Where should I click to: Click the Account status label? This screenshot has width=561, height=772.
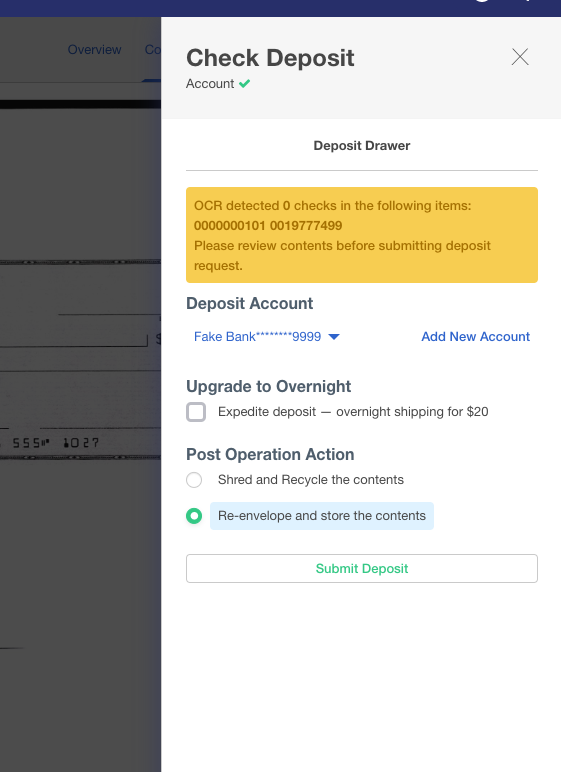tap(210, 84)
